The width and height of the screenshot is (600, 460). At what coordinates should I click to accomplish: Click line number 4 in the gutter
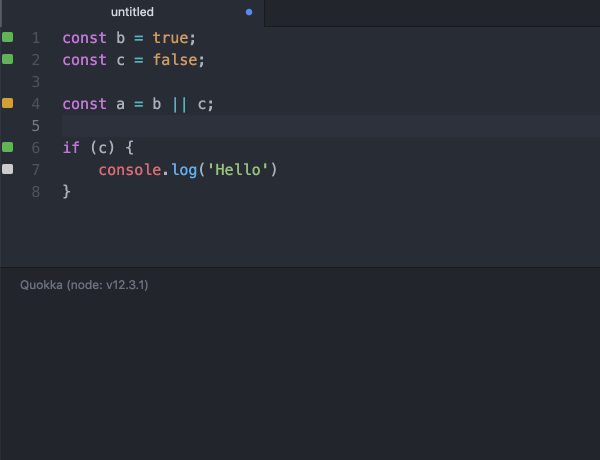[x=36, y=104]
